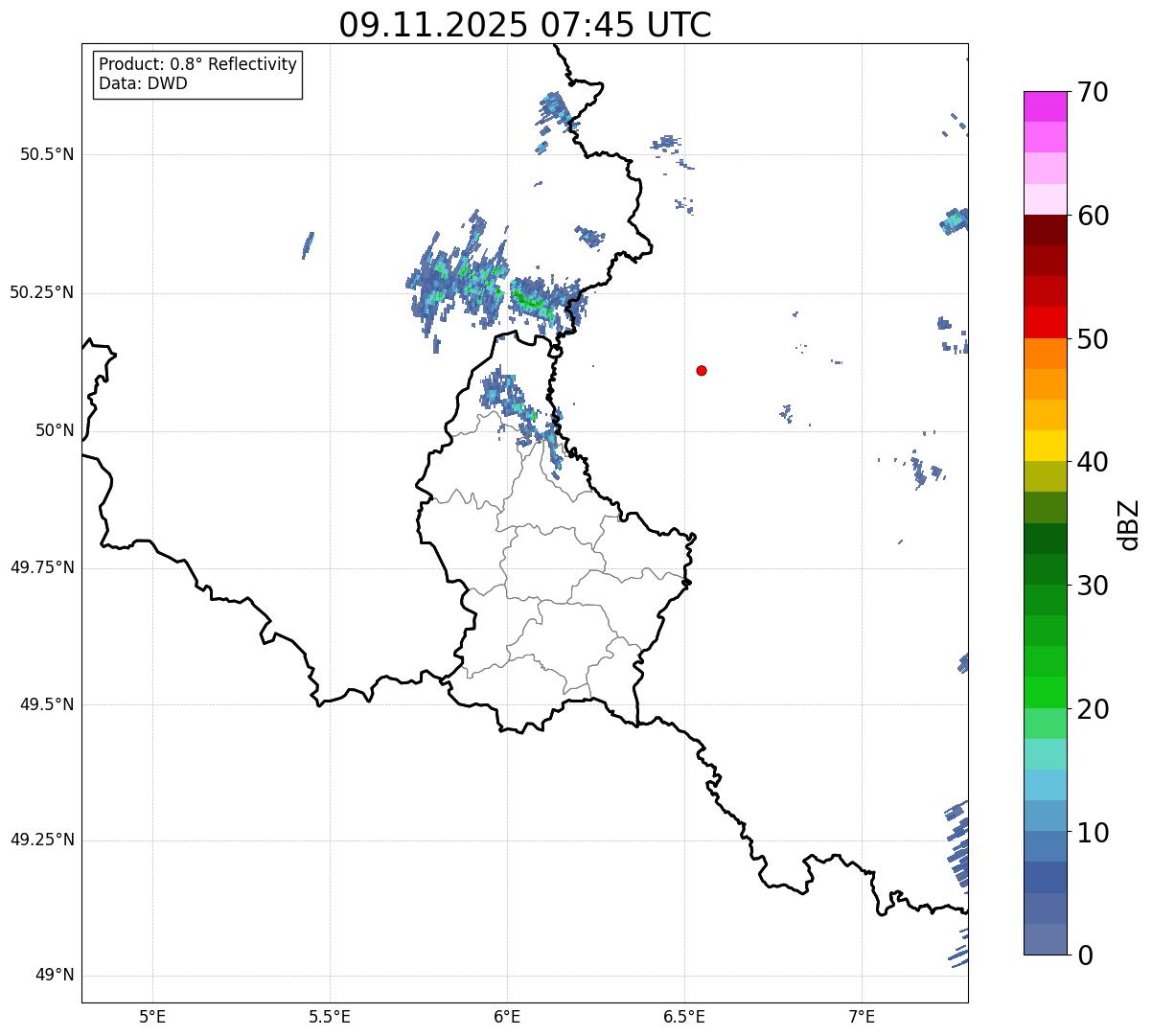The image size is (1152, 1036).
Task: Click the colorbar '0' tick label
Action: pyautogui.click(x=1085, y=955)
